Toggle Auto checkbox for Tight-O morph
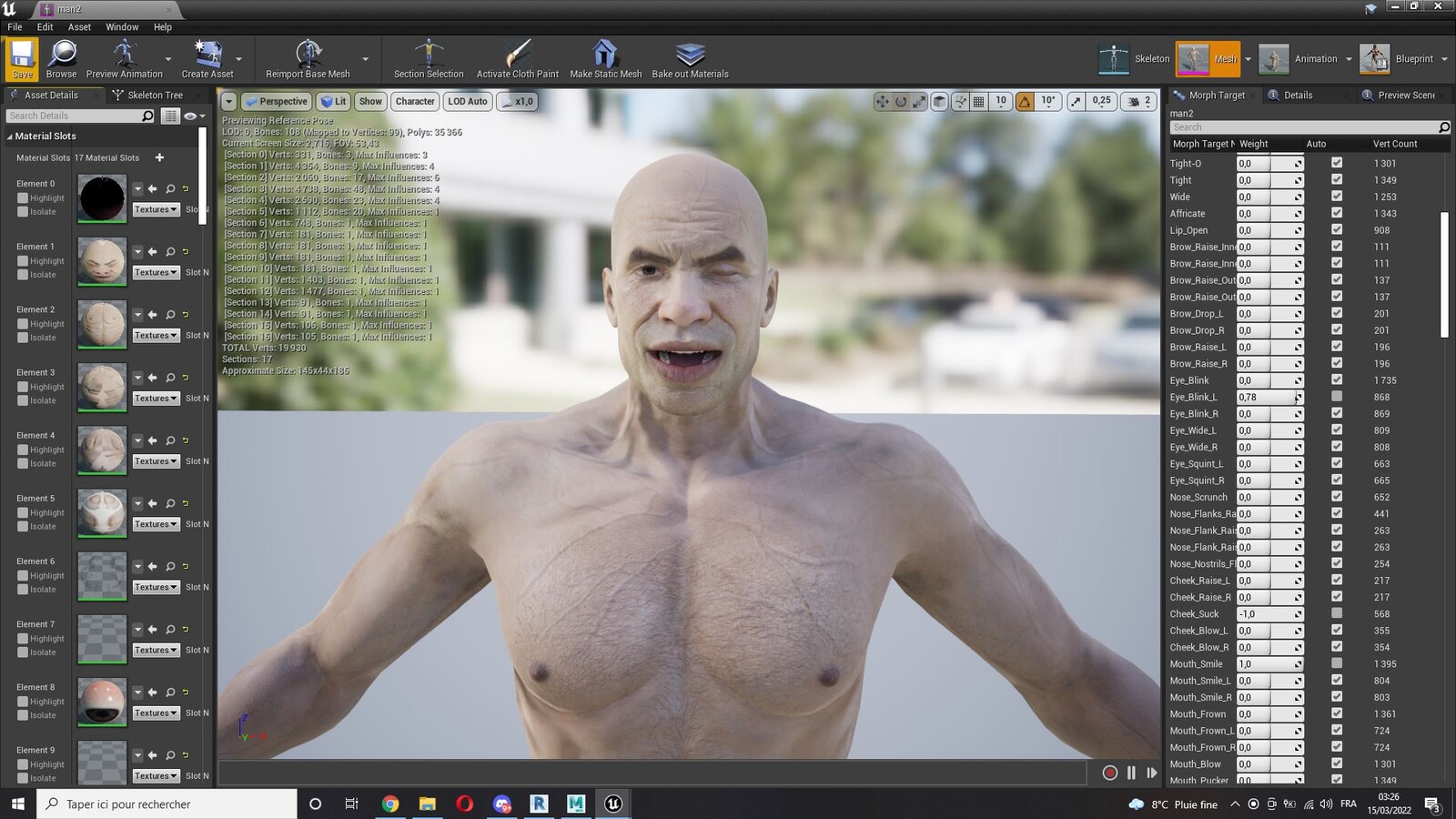1456x819 pixels. pos(1337,163)
